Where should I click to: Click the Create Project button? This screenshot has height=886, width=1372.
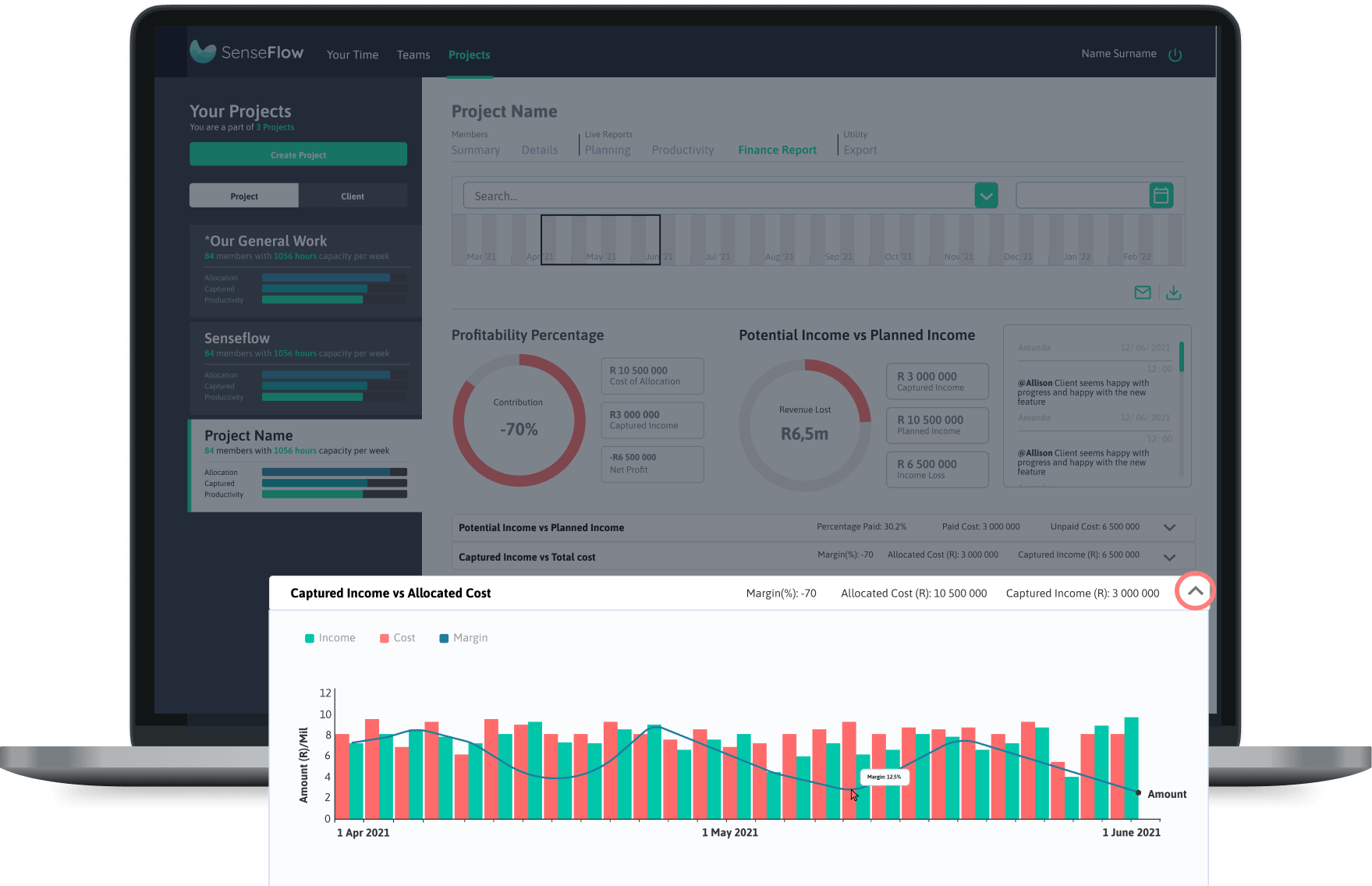pos(298,154)
